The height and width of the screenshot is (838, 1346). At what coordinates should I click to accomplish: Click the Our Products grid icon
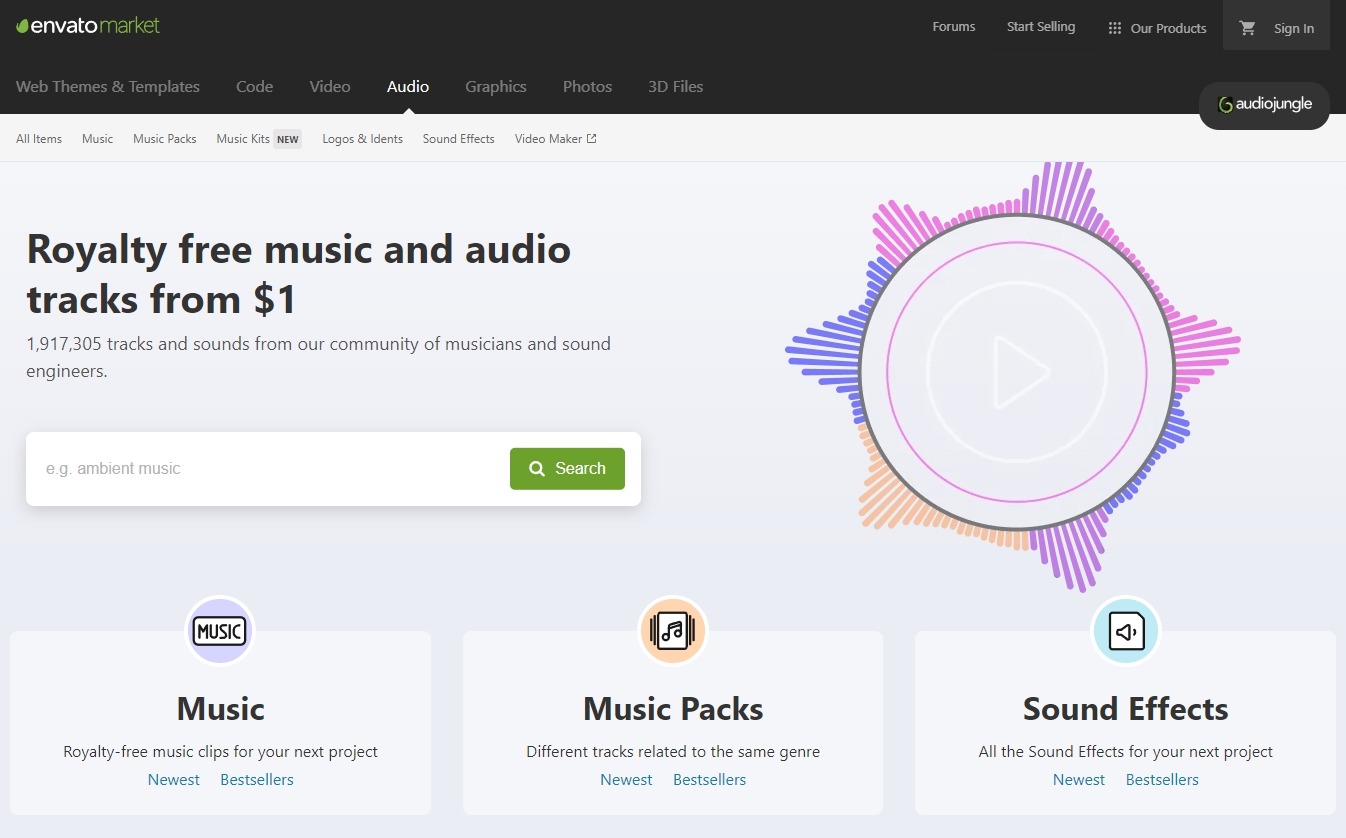click(1114, 28)
